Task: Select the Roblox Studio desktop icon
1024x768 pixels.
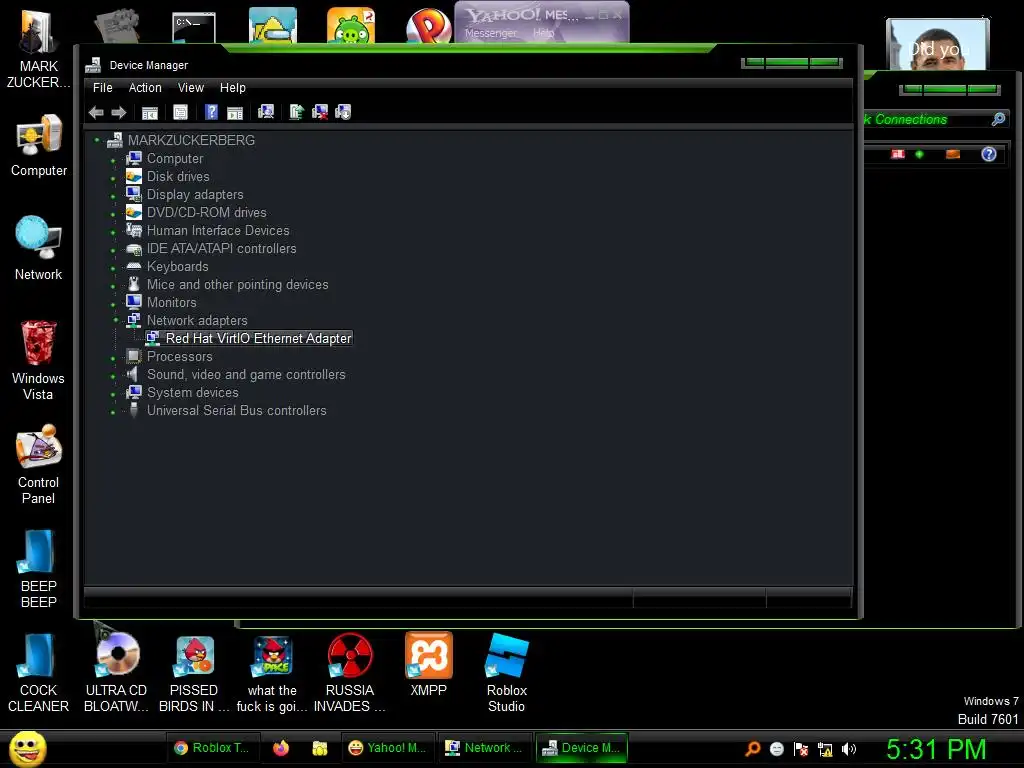Action: click(507, 673)
